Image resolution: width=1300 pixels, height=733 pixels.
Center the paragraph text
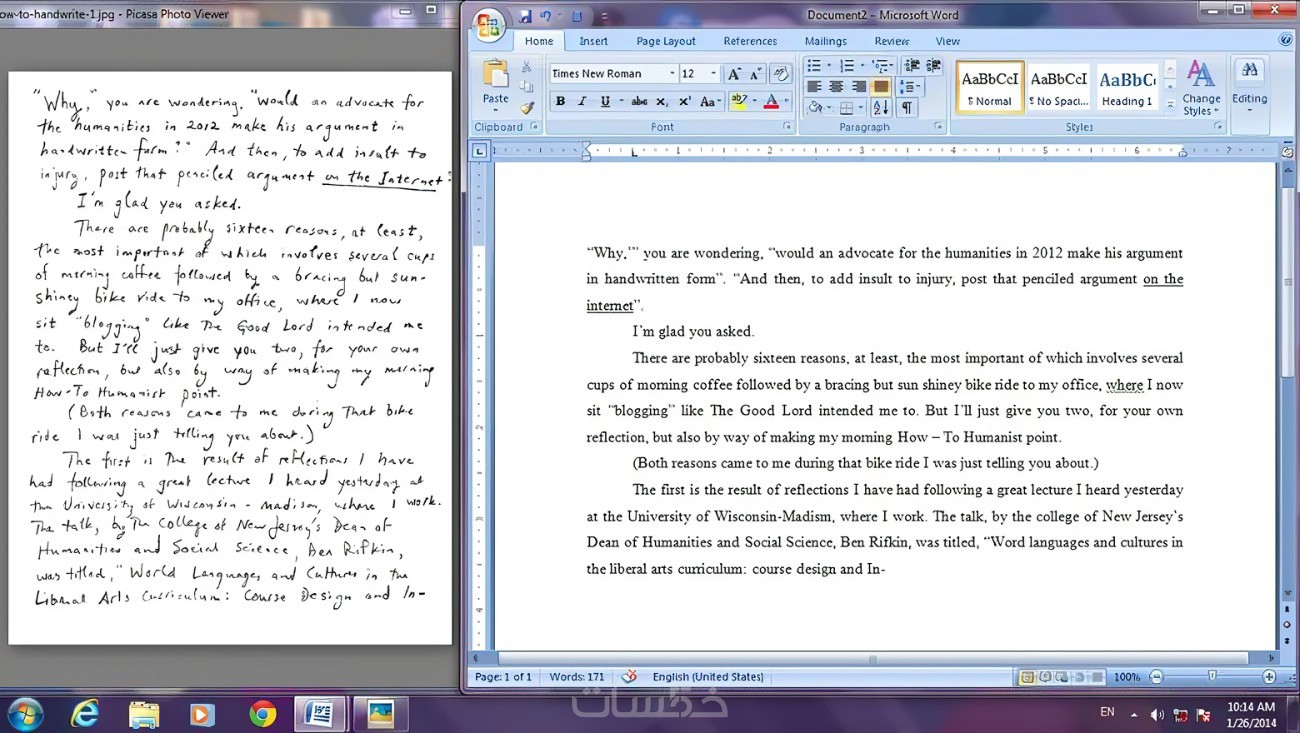[x=836, y=87]
